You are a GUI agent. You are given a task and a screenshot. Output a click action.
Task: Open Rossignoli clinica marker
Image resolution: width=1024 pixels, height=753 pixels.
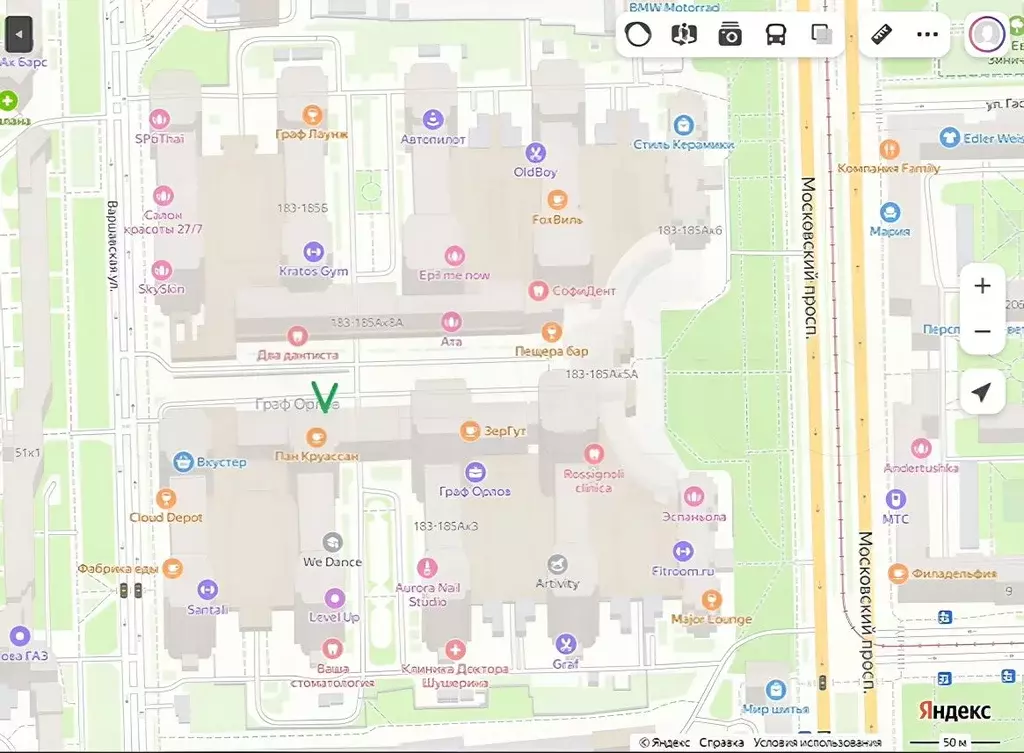[593, 453]
